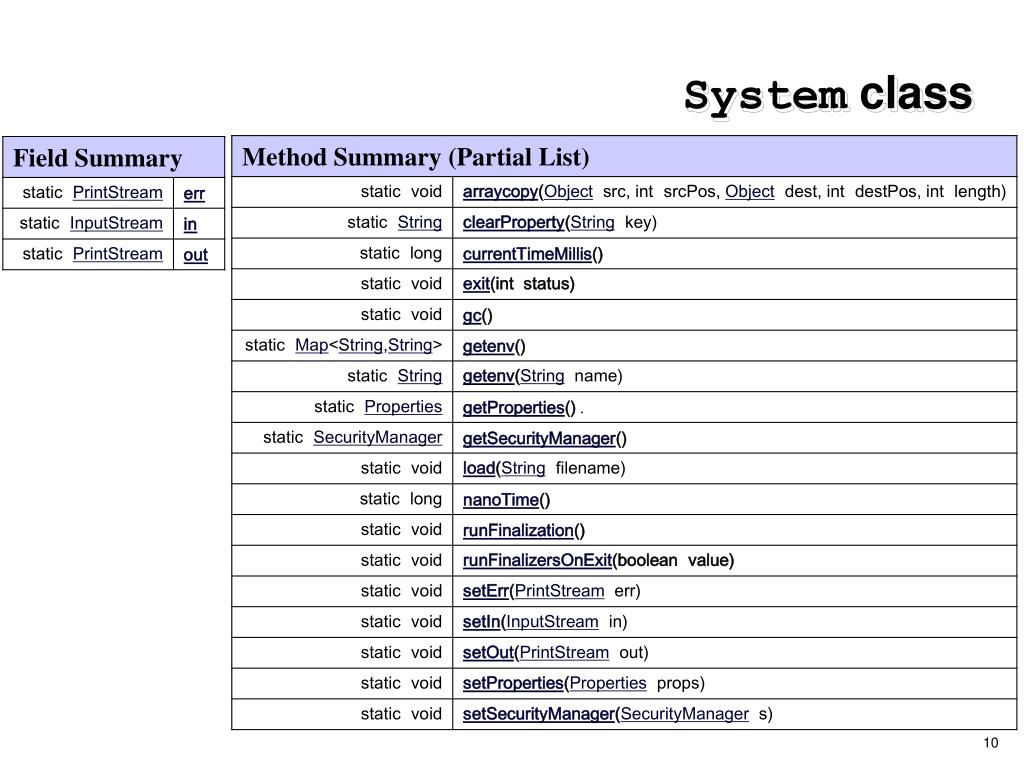The height and width of the screenshot is (768, 1024).
Task: Click 'static void' in setSecurityManager row
Action: tap(402, 714)
